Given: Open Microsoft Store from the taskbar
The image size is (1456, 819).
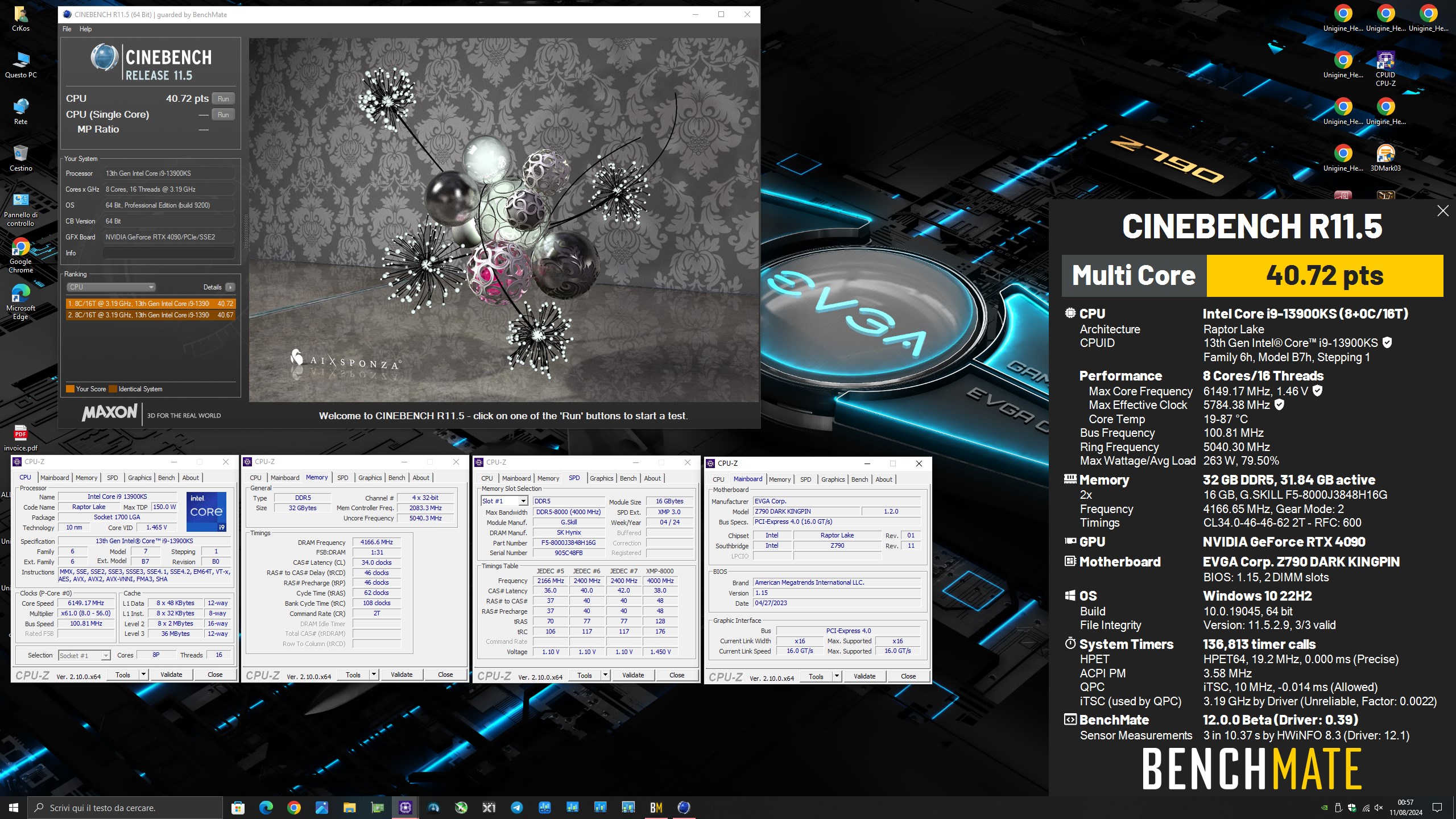Looking at the screenshot, I should 238,808.
